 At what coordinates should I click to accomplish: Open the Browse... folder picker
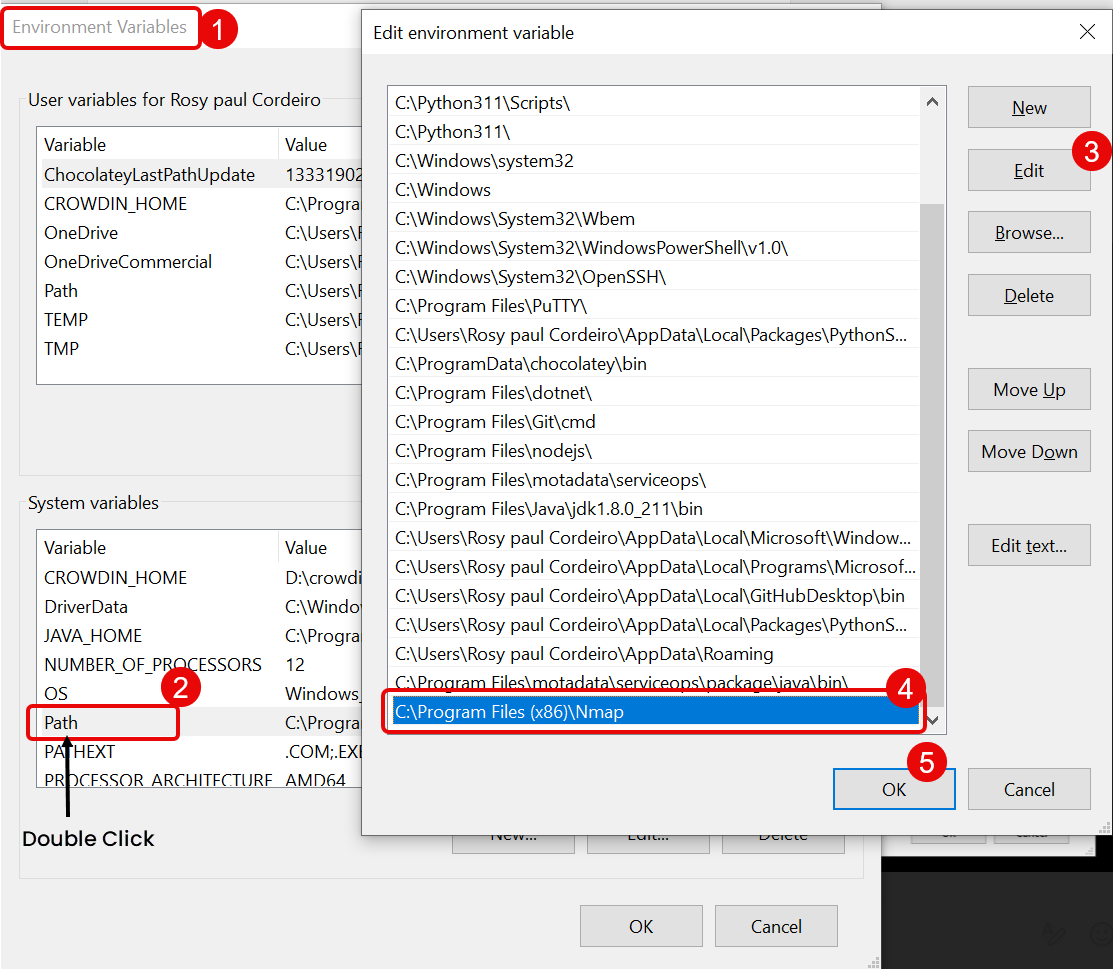[x=1028, y=233]
